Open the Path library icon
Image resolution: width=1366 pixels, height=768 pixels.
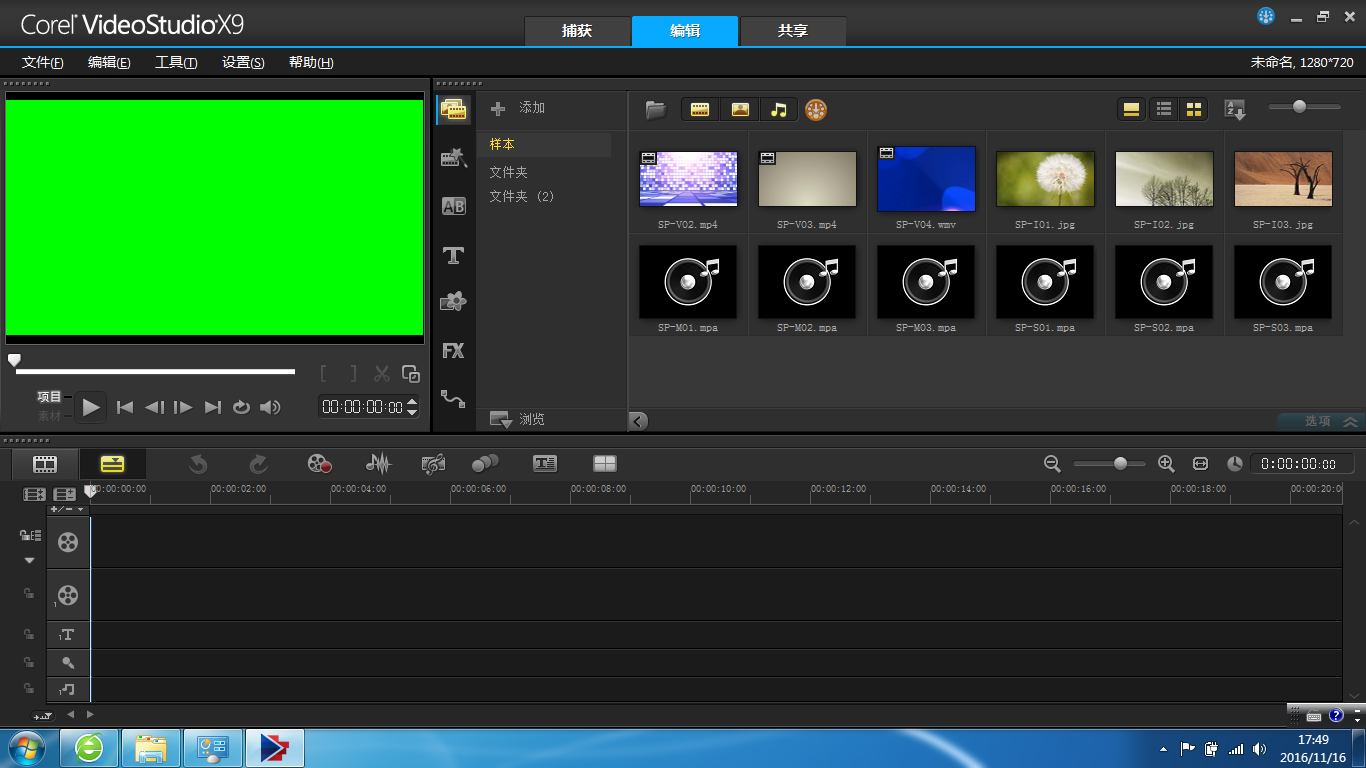[454, 399]
